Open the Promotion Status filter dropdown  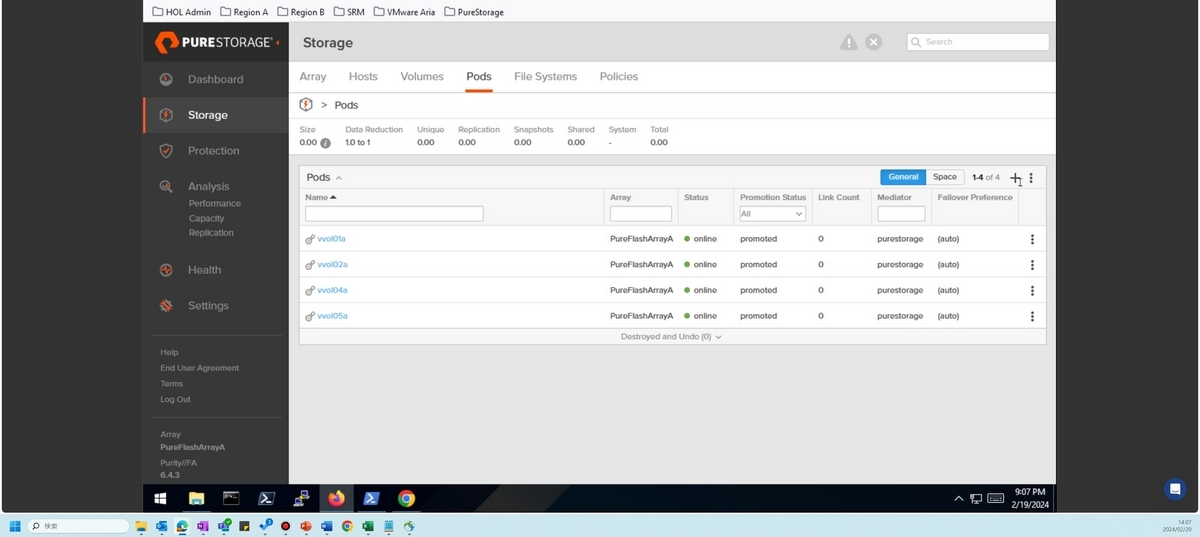(x=772, y=214)
